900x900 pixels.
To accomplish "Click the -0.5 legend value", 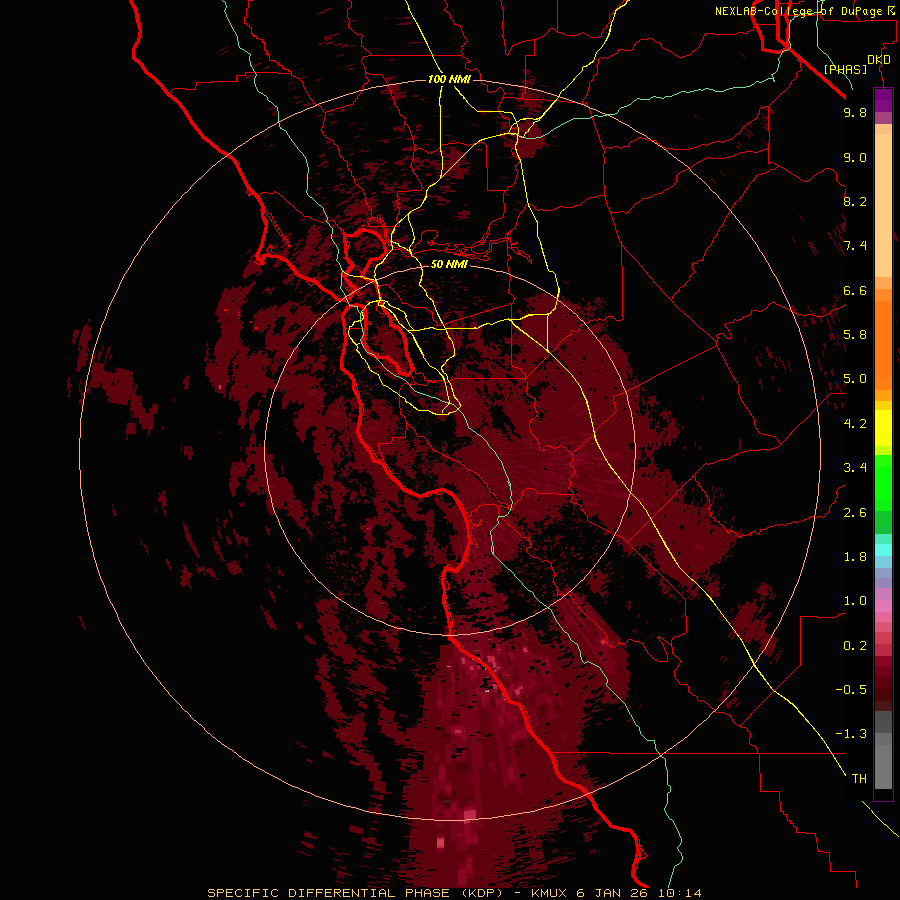I will pyautogui.click(x=851, y=690).
